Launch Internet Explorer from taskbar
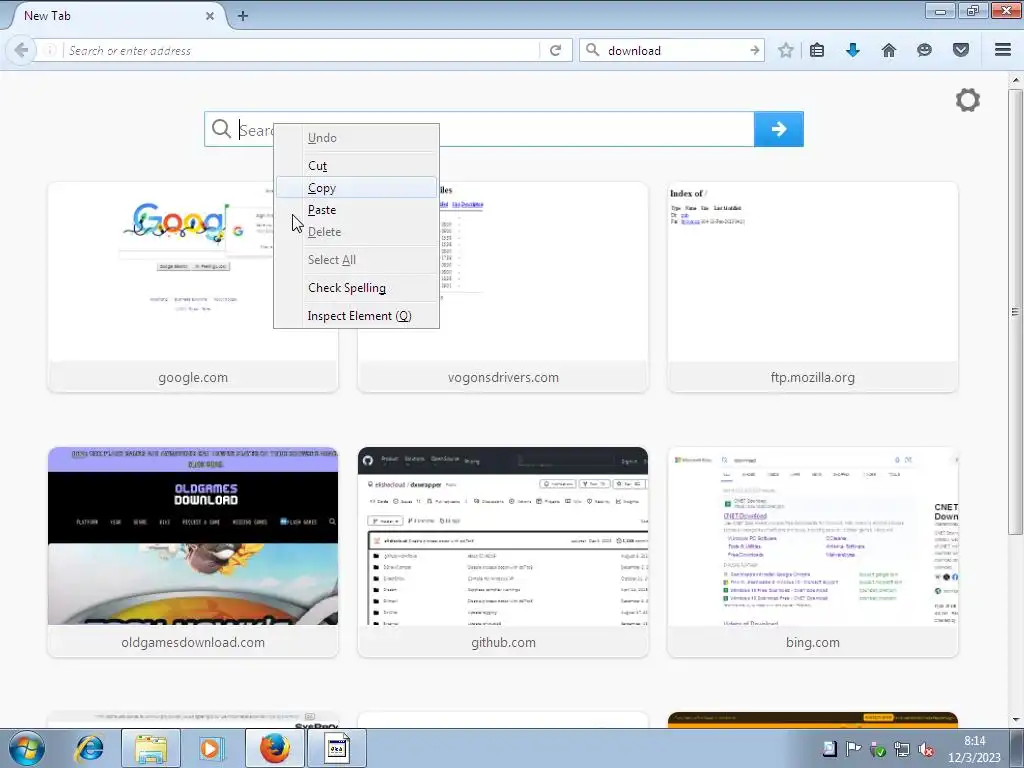Image resolution: width=1024 pixels, height=768 pixels. (89, 748)
